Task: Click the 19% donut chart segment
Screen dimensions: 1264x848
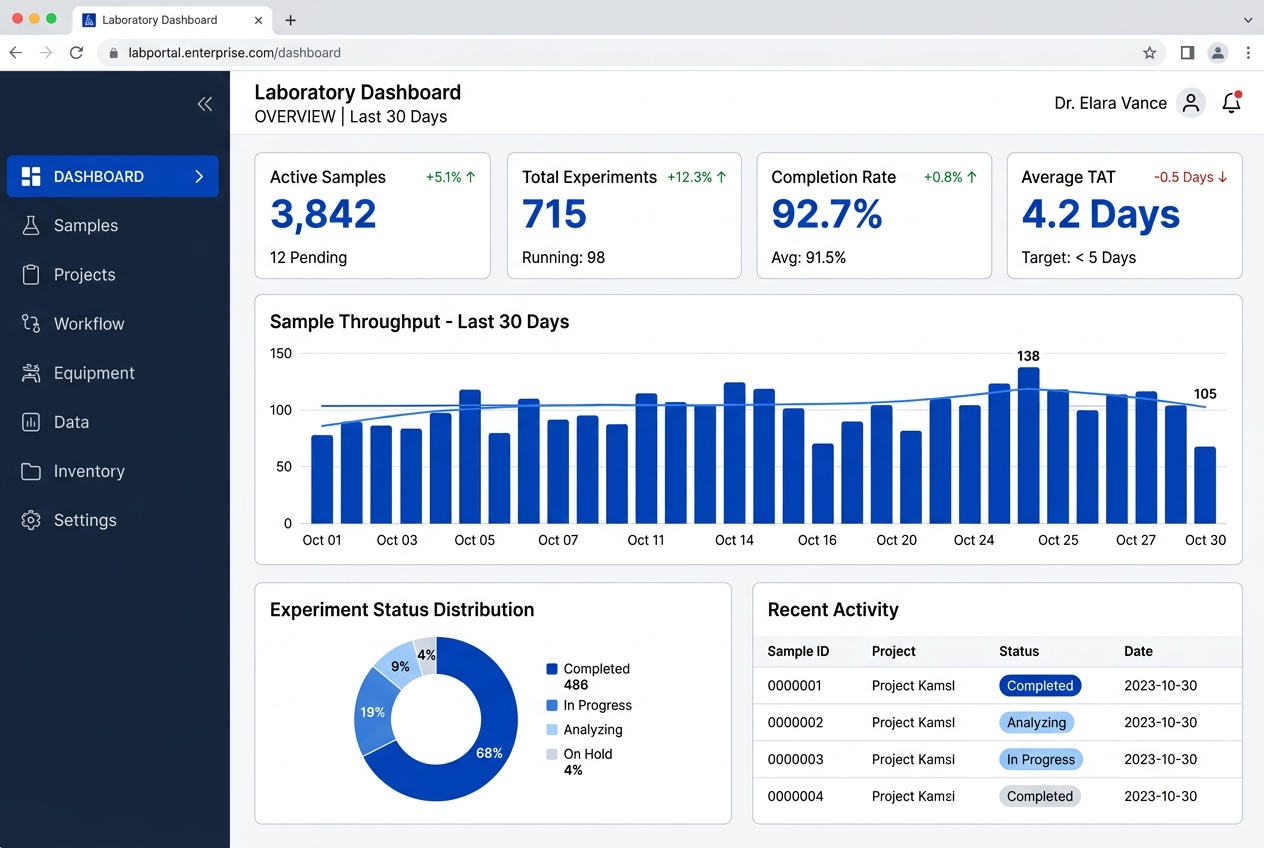Action: pyautogui.click(x=373, y=712)
